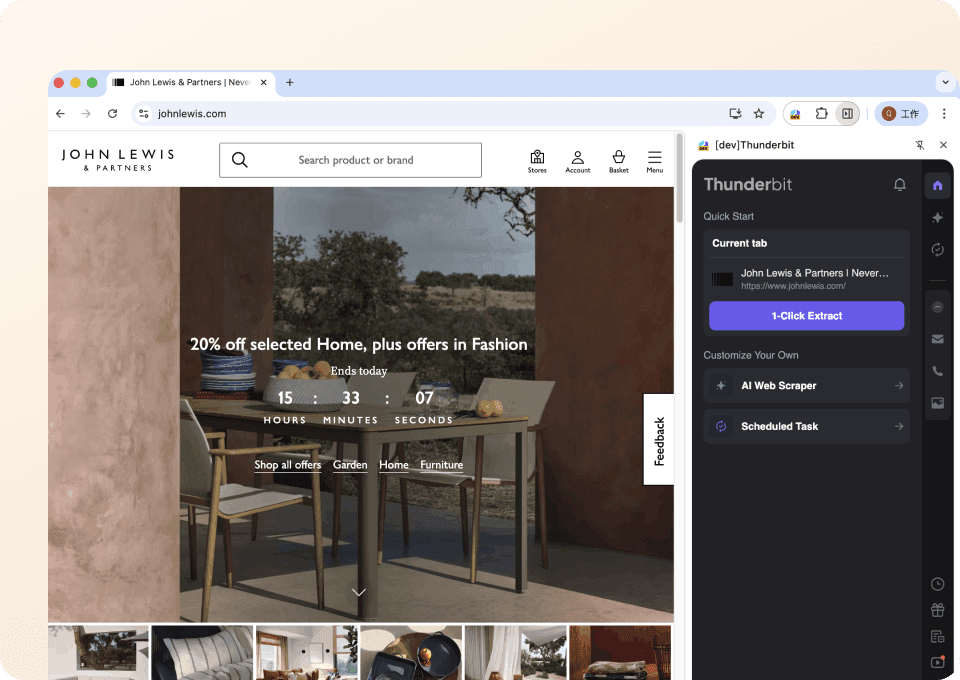This screenshot has height=680, width=960.
Task: Select the John Lewis & Partners browser tab
Action: pos(190,82)
